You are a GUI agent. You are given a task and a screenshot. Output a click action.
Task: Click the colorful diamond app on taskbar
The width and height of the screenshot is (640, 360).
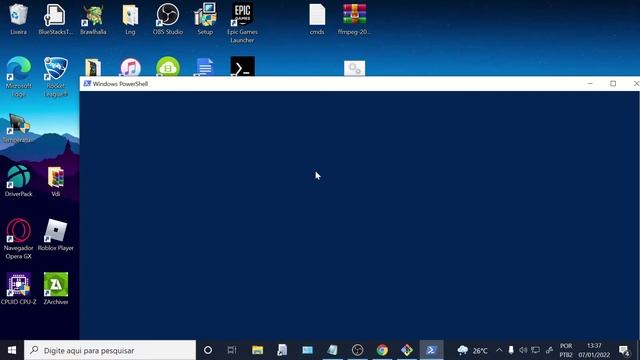click(x=407, y=350)
